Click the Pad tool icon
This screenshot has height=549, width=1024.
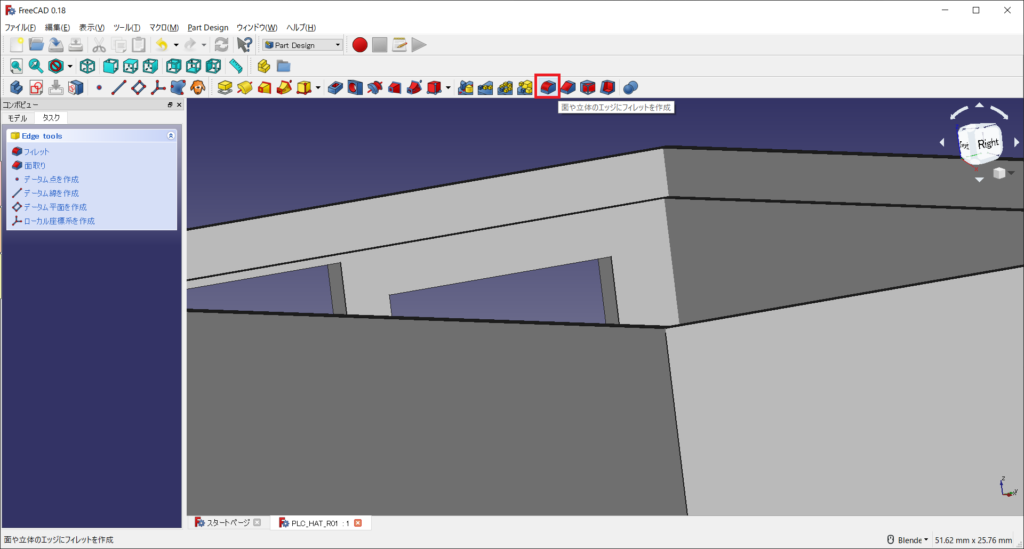226,88
